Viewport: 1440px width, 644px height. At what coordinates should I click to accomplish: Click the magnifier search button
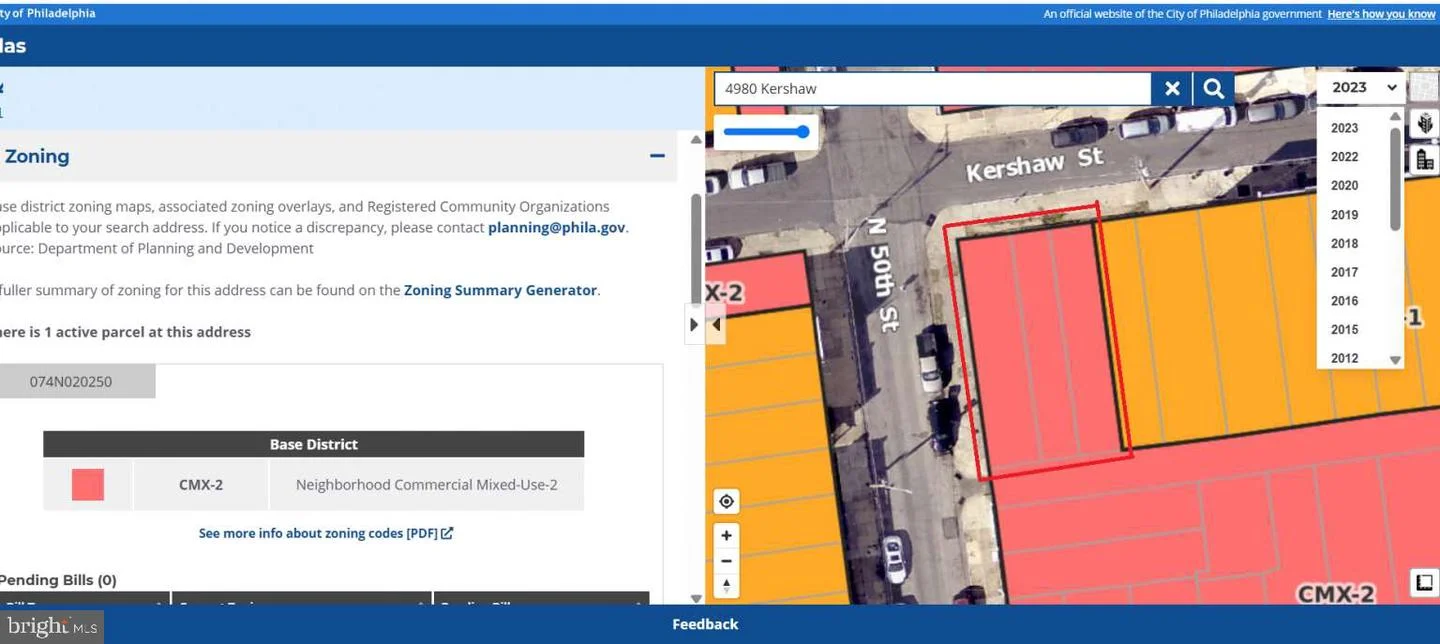[x=1213, y=89]
